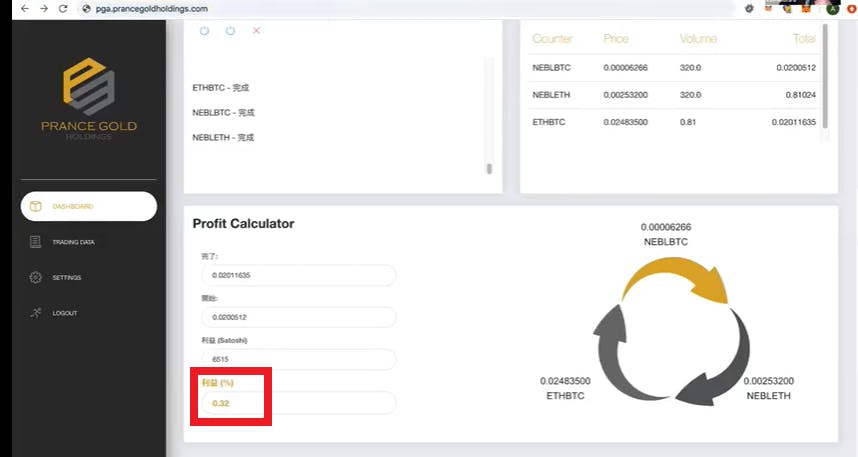858x457 pixels.
Task: Click the Logout running-figure icon
Action: point(36,313)
